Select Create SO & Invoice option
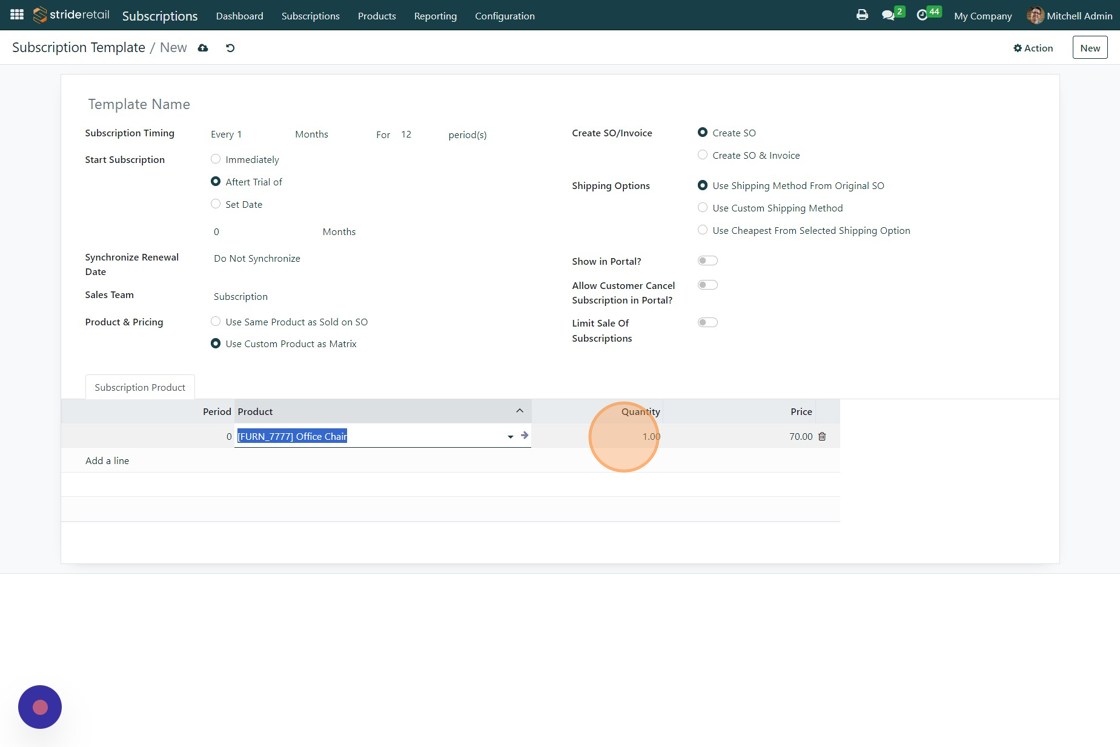 [x=703, y=155]
